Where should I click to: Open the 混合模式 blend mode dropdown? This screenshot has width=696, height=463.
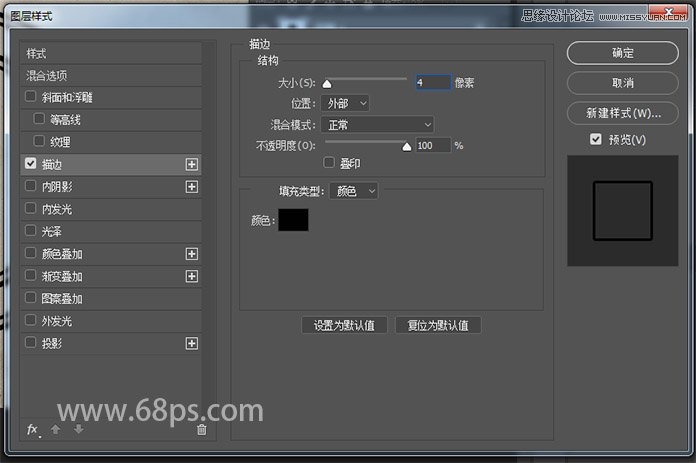377,125
